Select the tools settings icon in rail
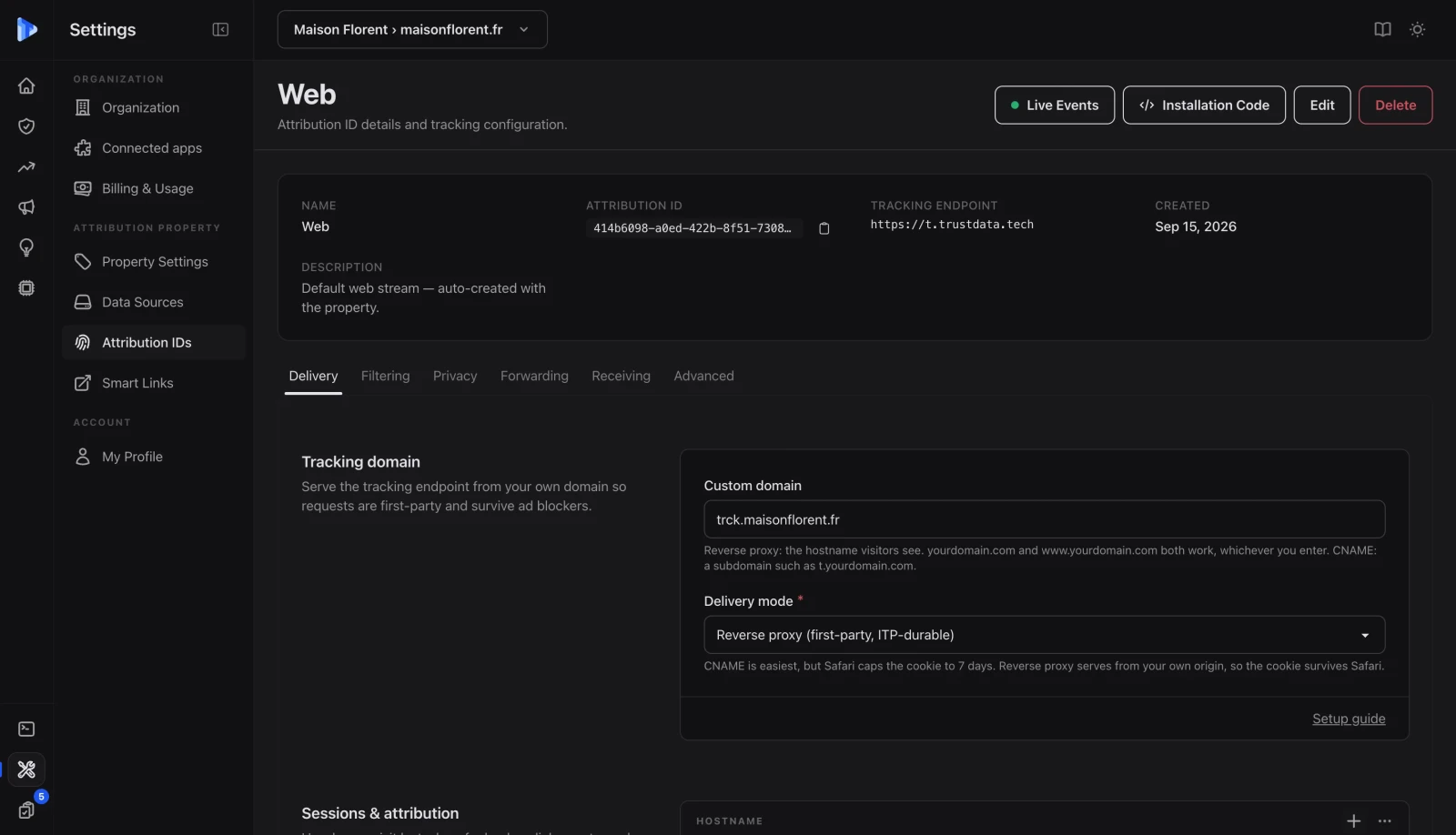Image resolution: width=1456 pixels, height=835 pixels. [x=26, y=770]
